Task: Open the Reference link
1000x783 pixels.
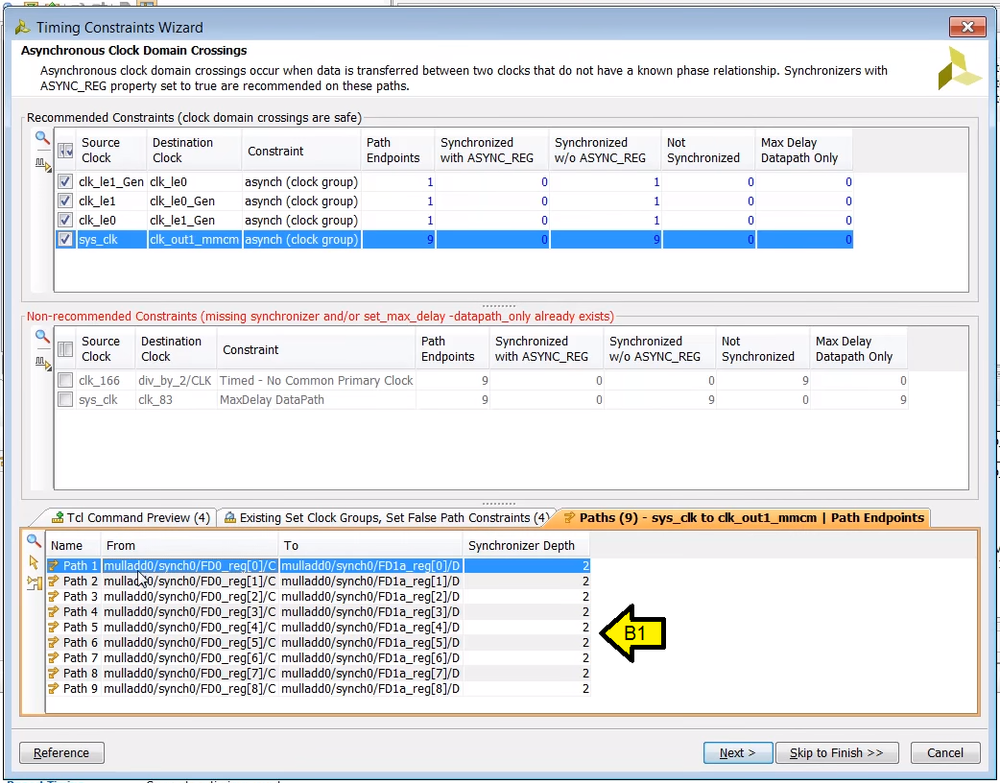Action: tap(61, 752)
